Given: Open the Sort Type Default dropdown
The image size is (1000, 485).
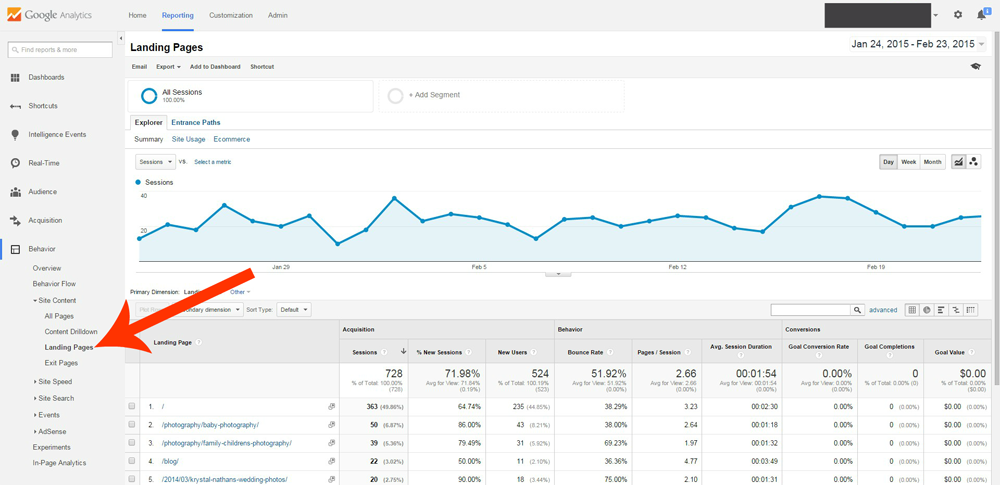Looking at the screenshot, I should pyautogui.click(x=293, y=310).
